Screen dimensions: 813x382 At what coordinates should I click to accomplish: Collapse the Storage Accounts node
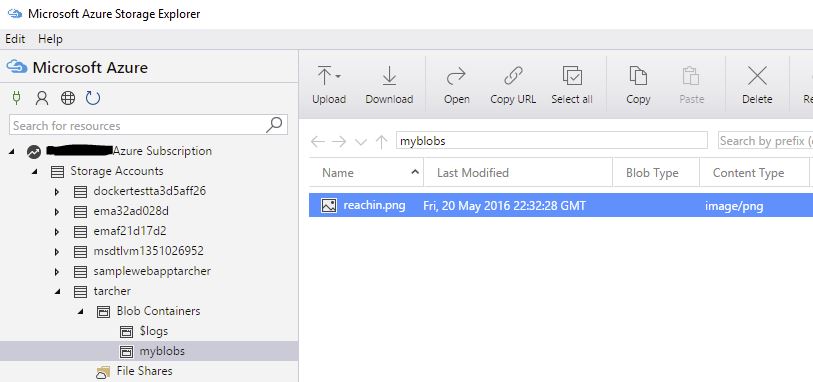(x=34, y=172)
